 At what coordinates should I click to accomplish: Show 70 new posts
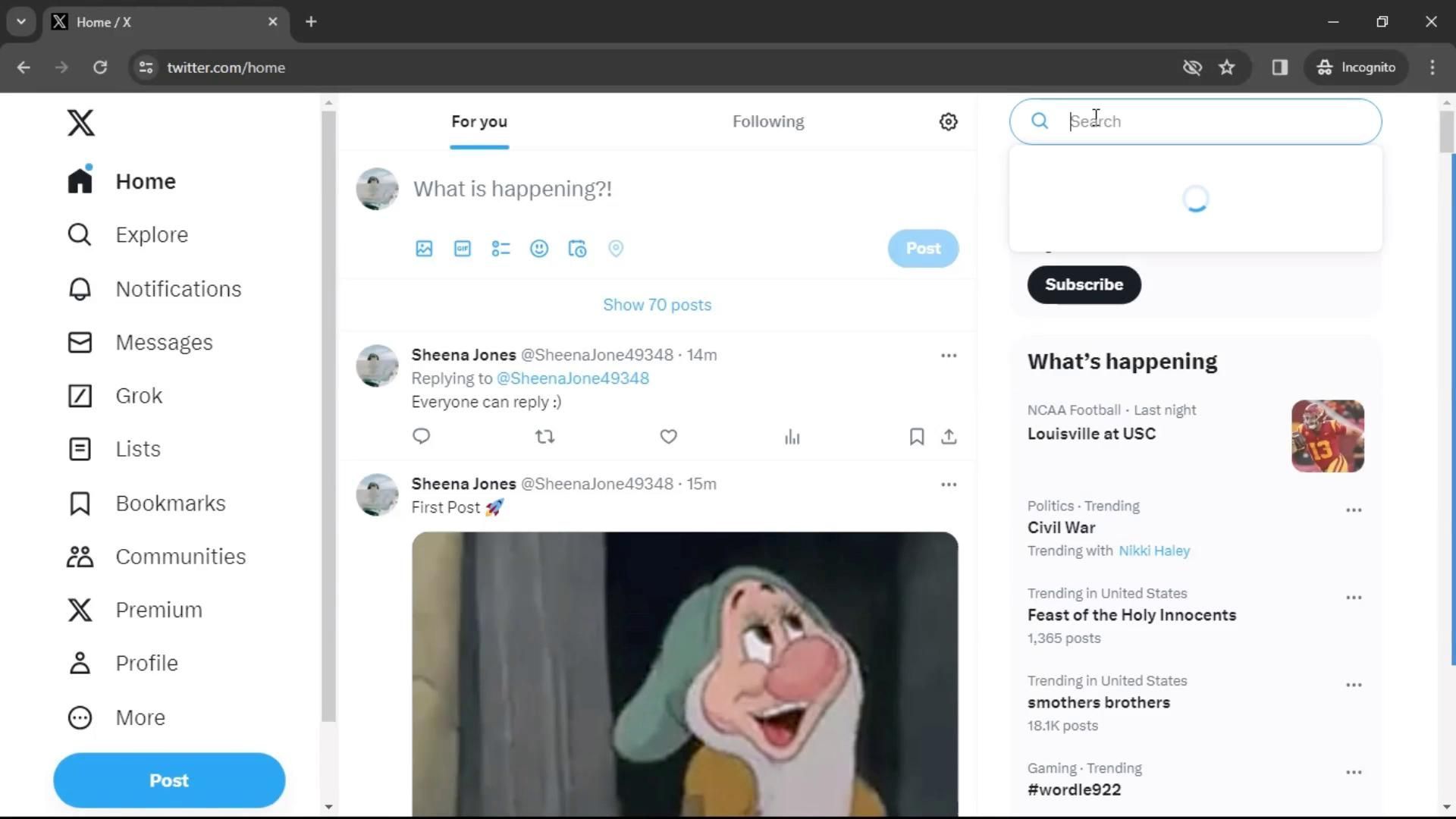coord(657,304)
